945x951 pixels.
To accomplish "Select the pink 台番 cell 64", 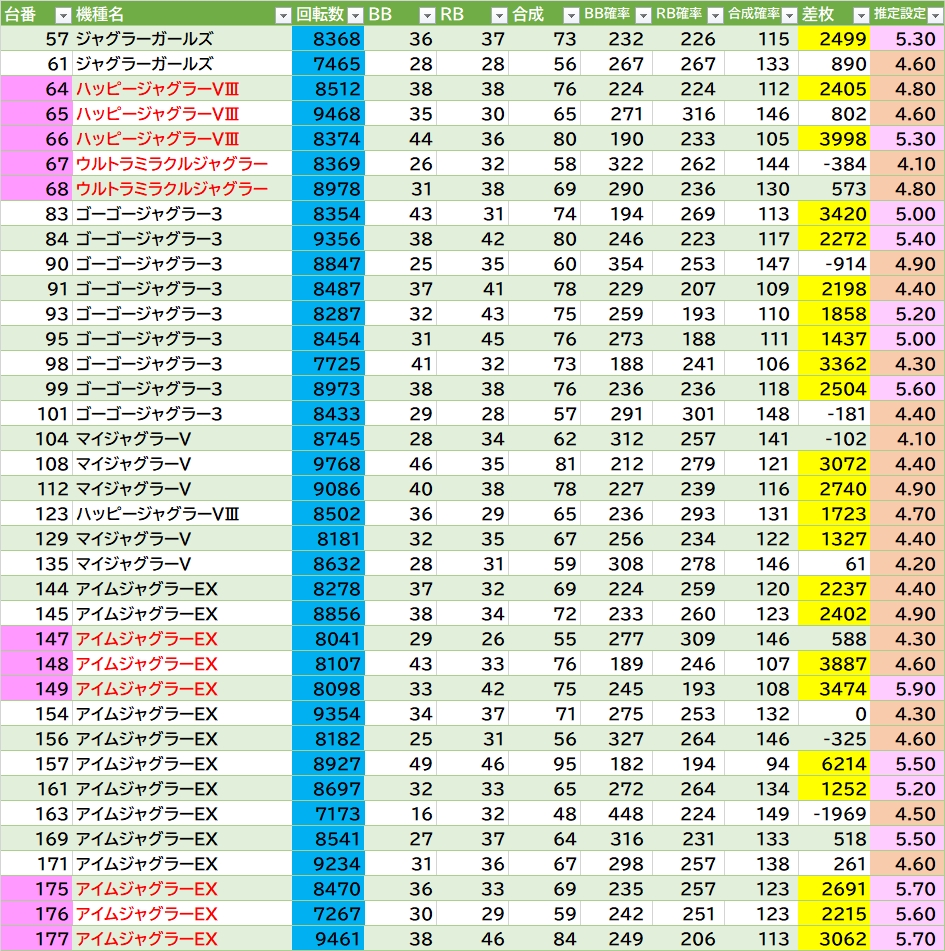I will click(36, 89).
